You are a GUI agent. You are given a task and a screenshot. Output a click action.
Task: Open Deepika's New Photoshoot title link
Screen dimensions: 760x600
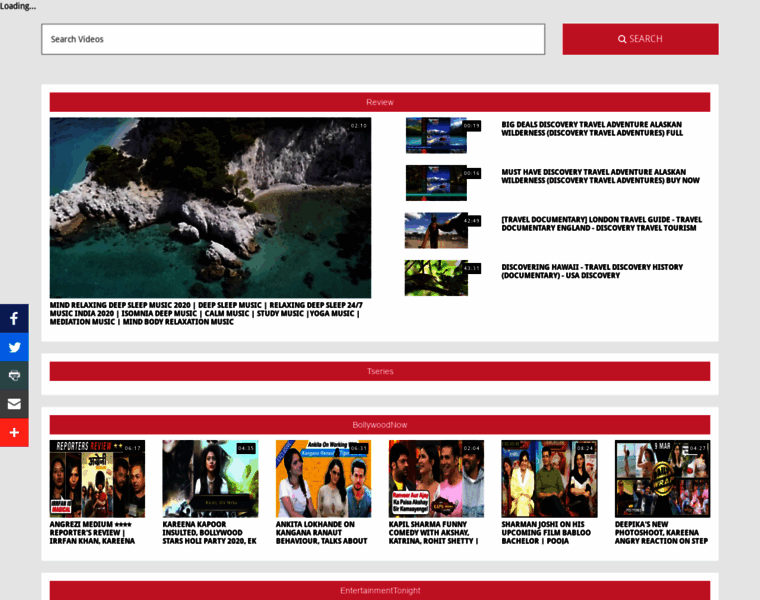[x=662, y=532]
